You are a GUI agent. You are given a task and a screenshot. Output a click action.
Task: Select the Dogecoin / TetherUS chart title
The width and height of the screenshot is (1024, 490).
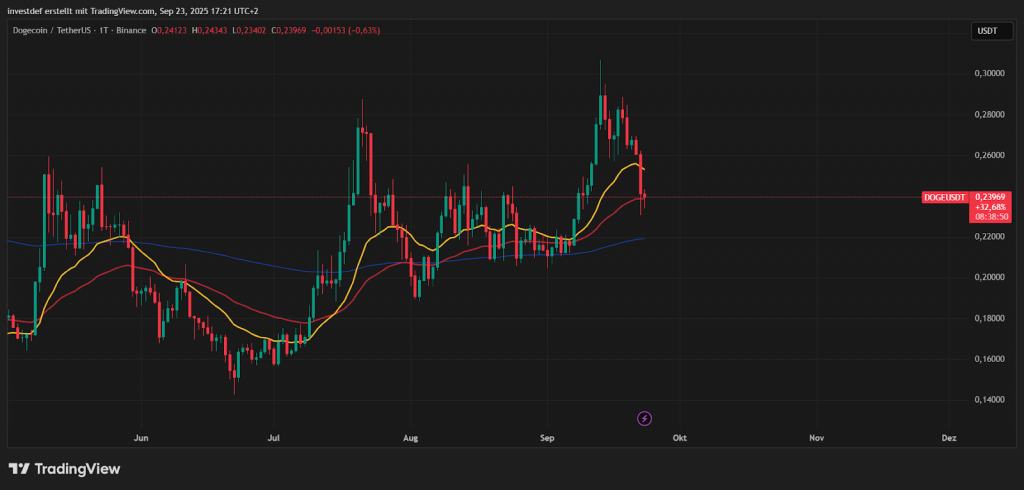(x=56, y=31)
